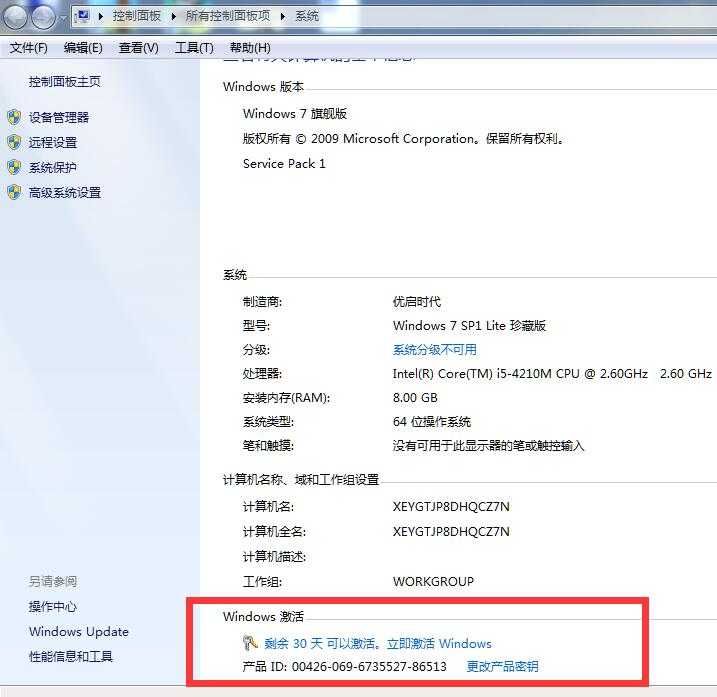Click shield icon beside 设备管理器
This screenshot has height=697, width=717.
14,118
